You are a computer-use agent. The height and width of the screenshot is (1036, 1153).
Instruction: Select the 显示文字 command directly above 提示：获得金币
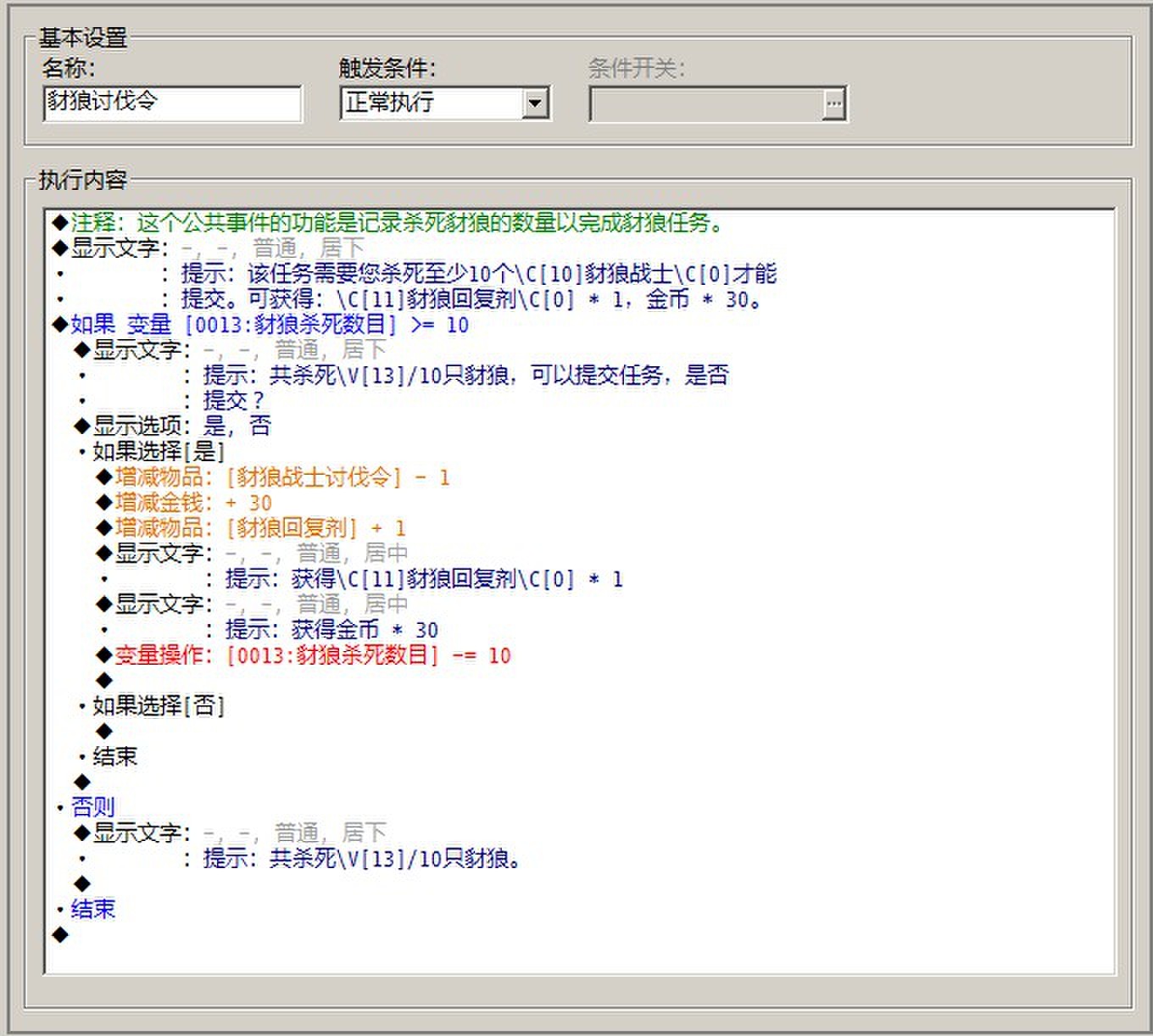coord(252,604)
